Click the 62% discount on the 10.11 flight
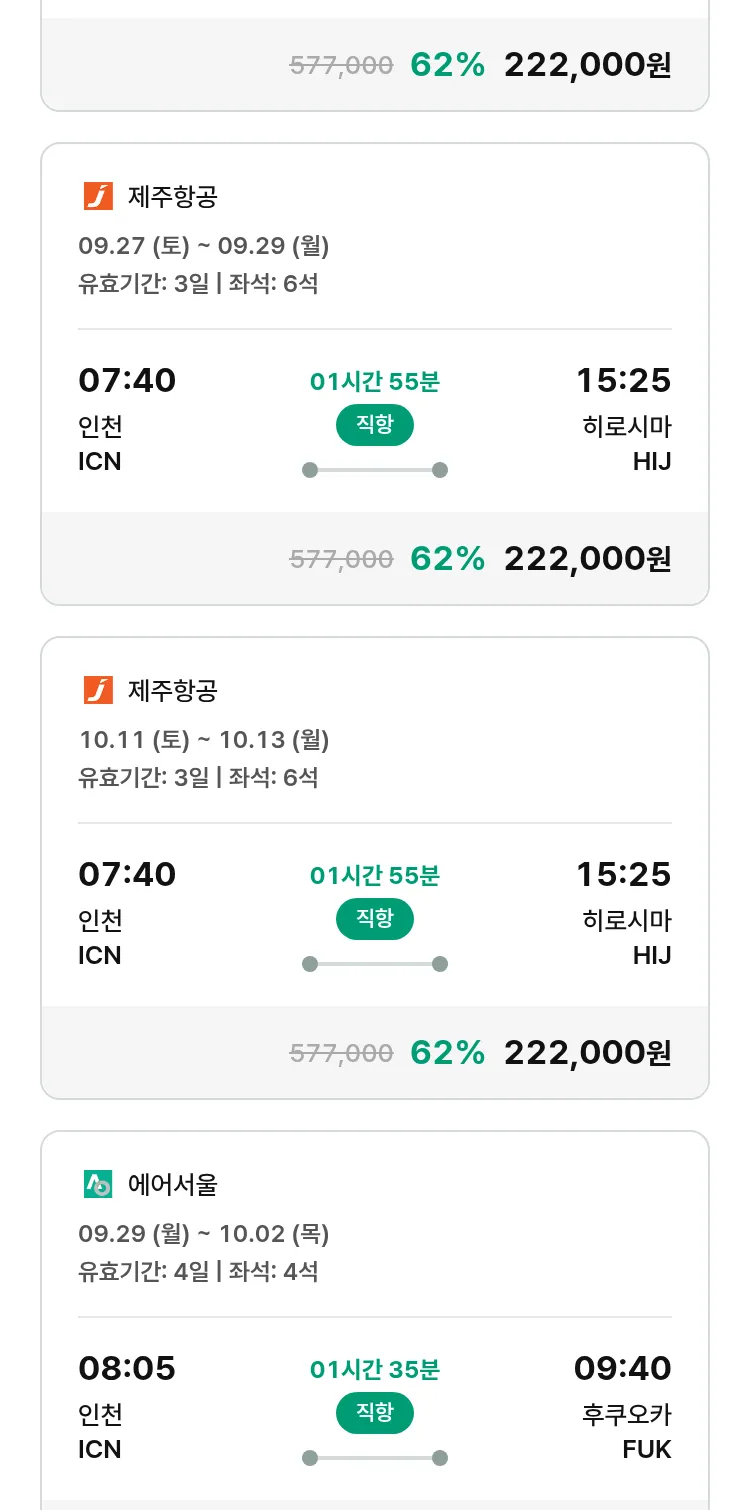Image resolution: width=750 pixels, height=1510 pixels. click(x=447, y=1052)
